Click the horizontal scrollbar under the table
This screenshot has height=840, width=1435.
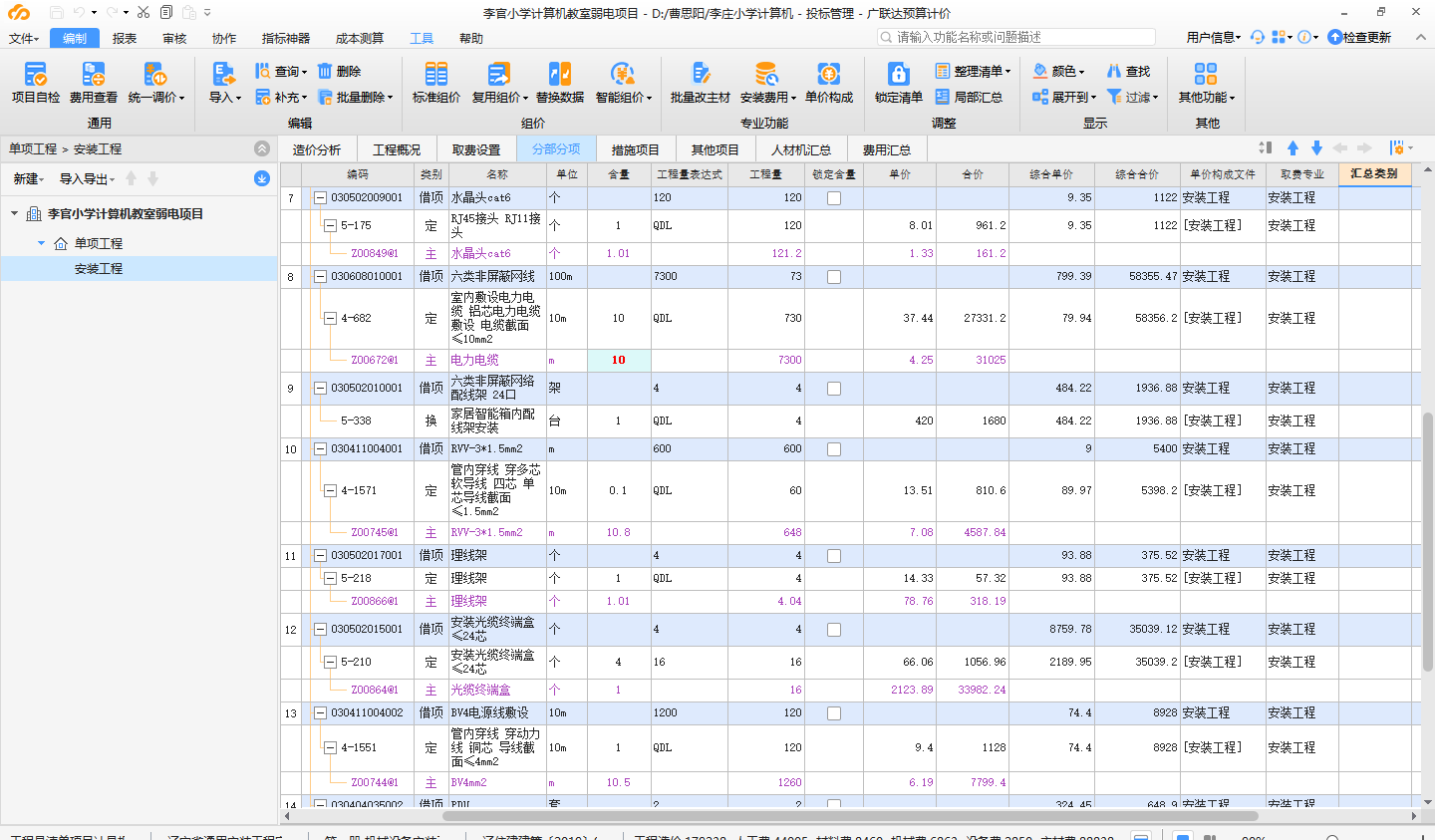tap(850, 815)
